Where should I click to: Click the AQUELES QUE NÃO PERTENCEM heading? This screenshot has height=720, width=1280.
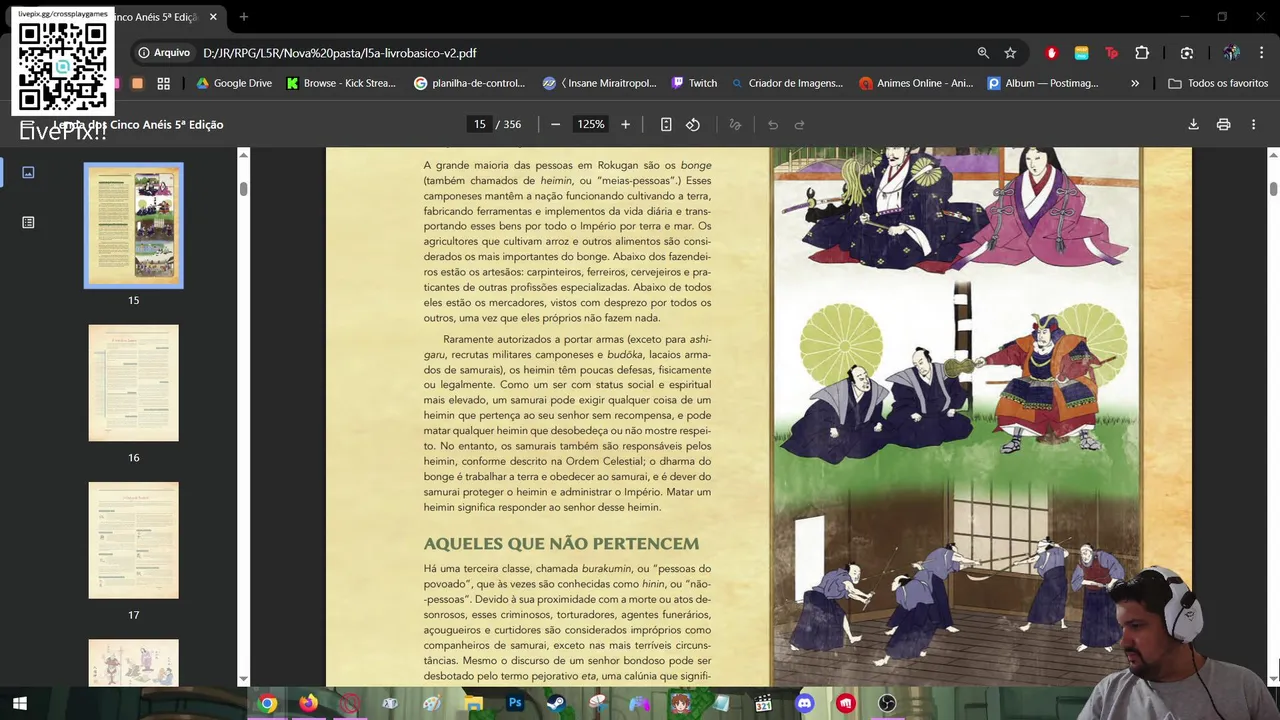[561, 544]
